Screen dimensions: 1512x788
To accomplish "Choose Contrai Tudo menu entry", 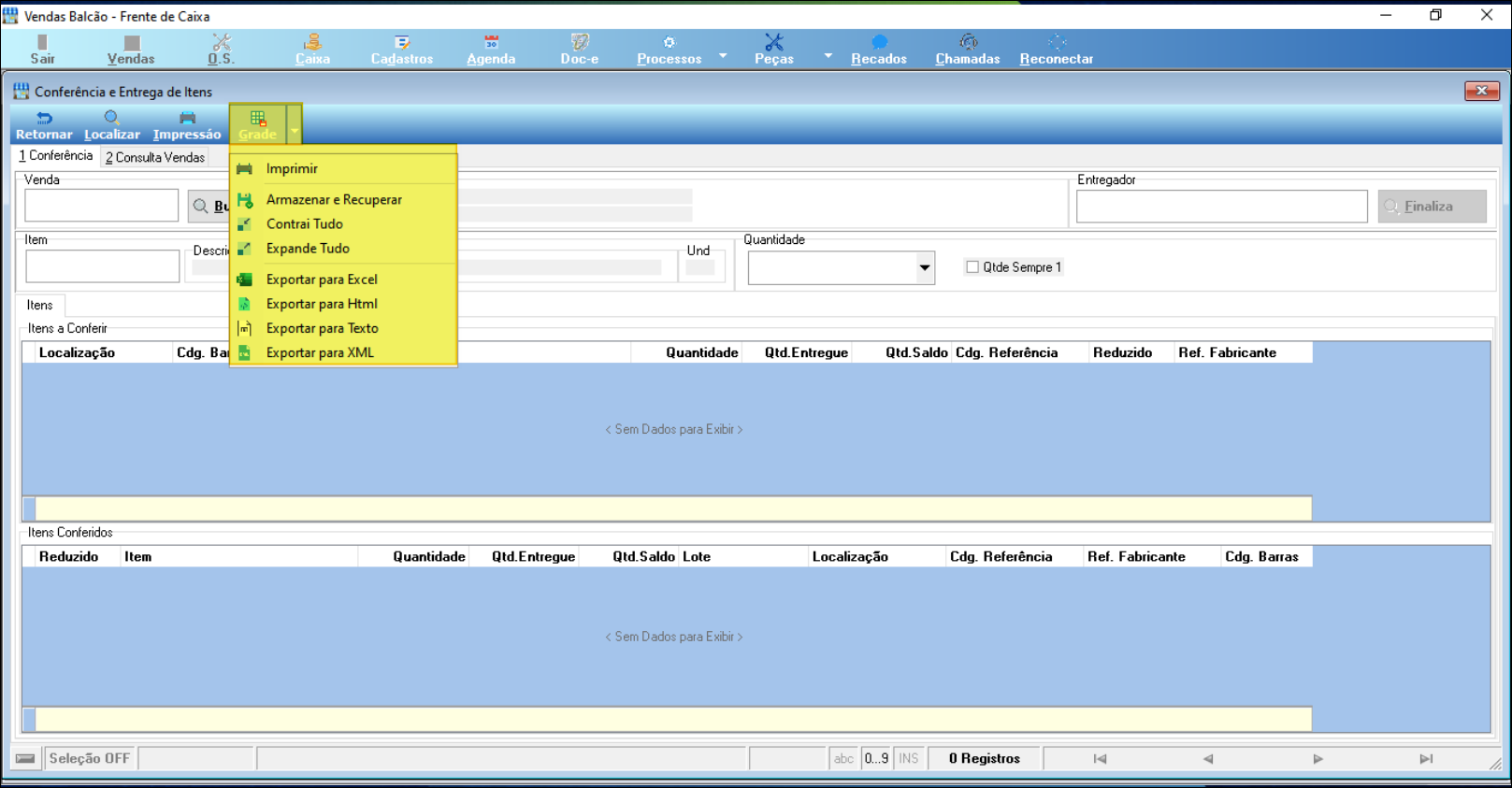I will click(305, 224).
